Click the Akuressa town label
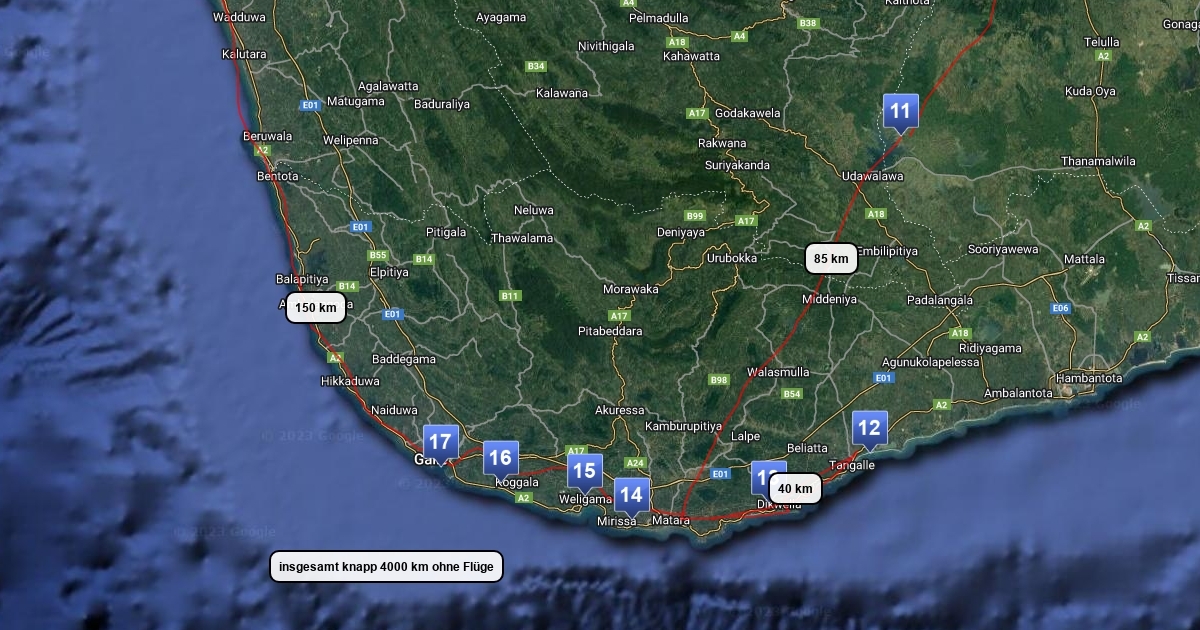This screenshot has width=1200, height=630. click(620, 410)
